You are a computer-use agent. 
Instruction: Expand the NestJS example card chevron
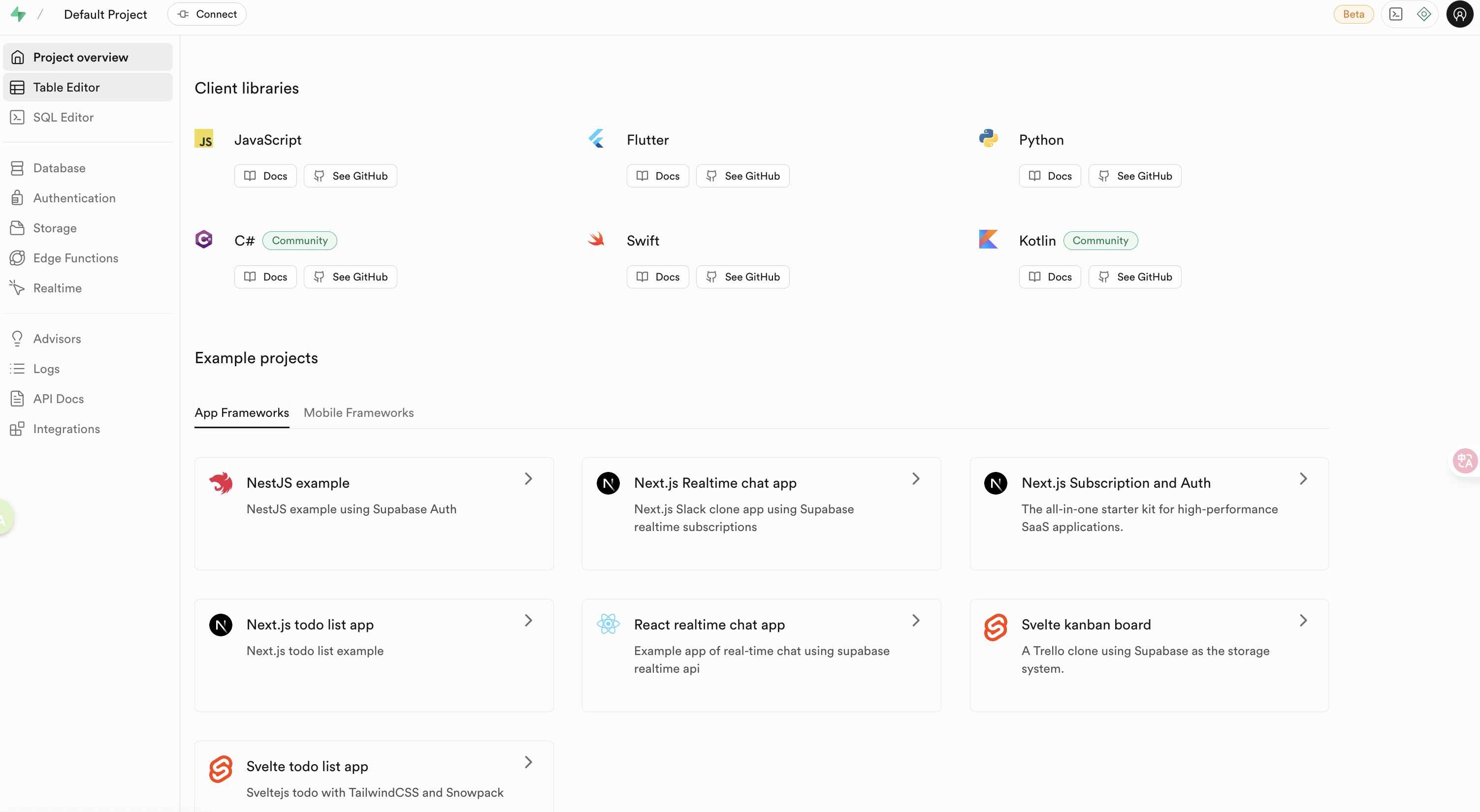(528, 478)
